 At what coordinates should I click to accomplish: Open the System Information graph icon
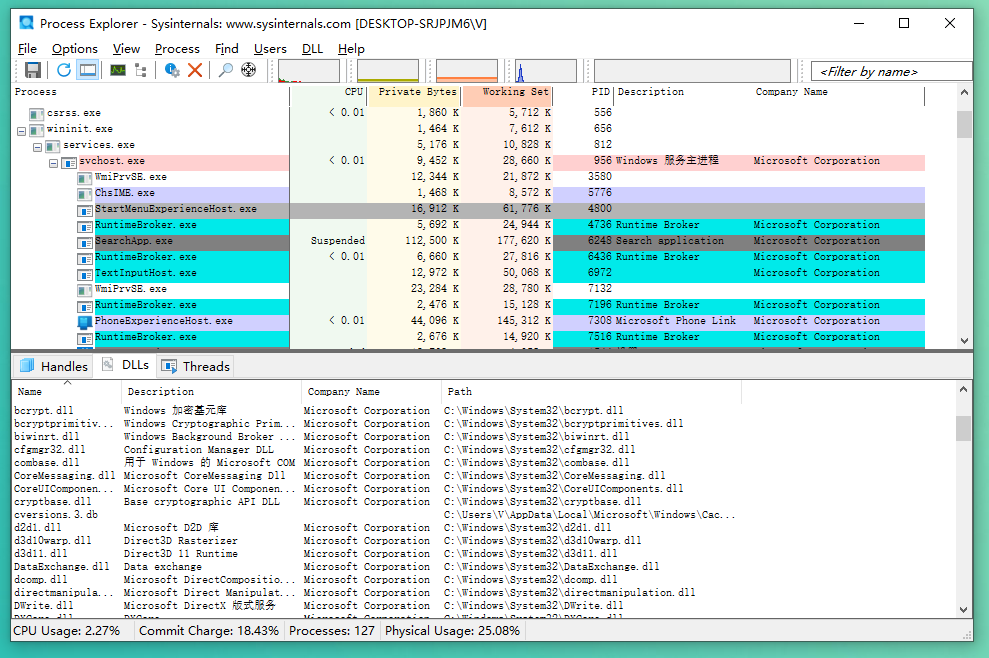pos(118,70)
